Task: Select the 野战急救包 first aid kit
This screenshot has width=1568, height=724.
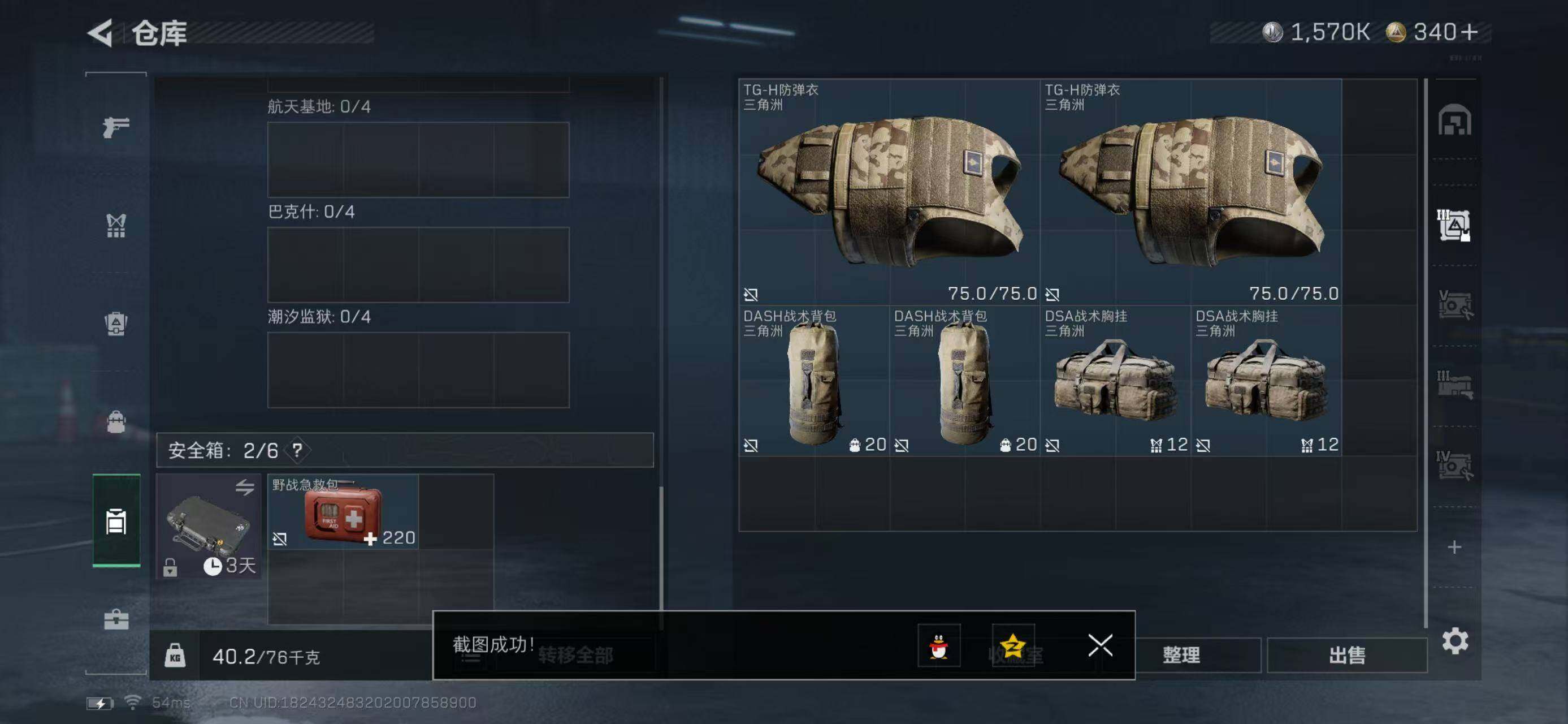Action: (343, 512)
